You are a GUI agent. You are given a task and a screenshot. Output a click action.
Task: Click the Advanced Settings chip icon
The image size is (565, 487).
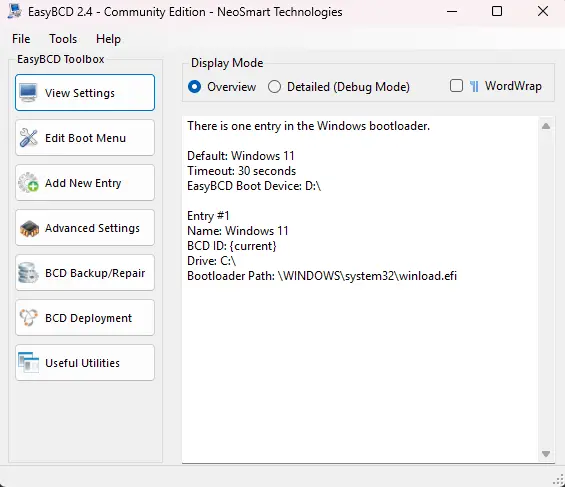coord(29,228)
